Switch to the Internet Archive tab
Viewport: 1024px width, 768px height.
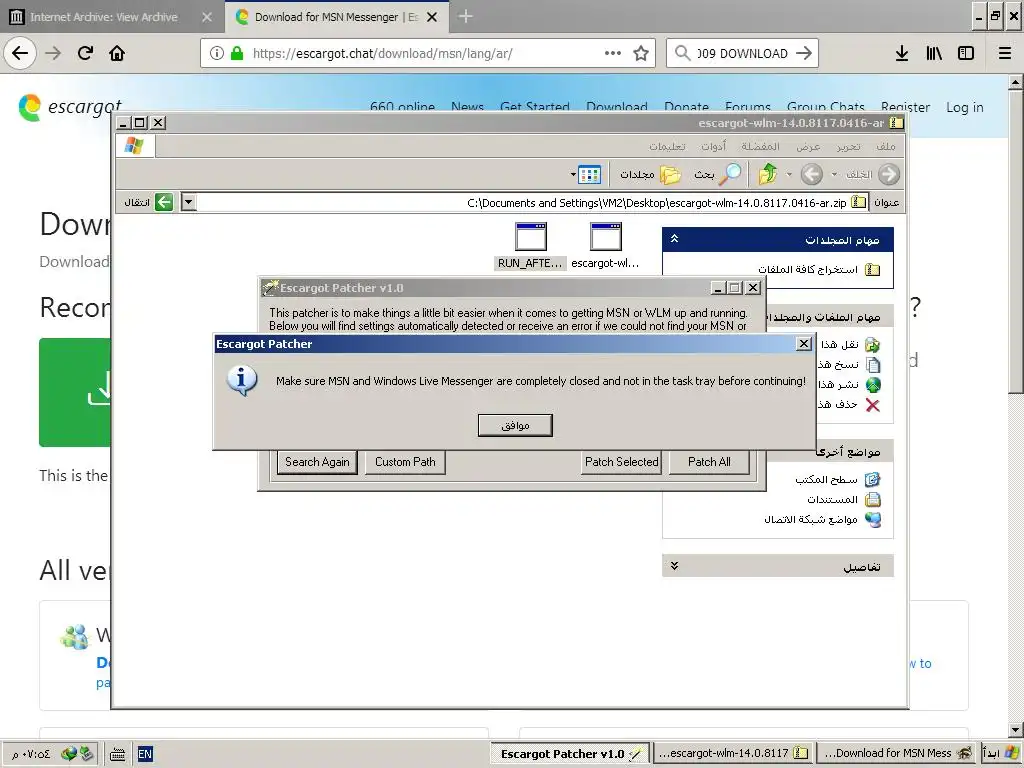(x=111, y=17)
